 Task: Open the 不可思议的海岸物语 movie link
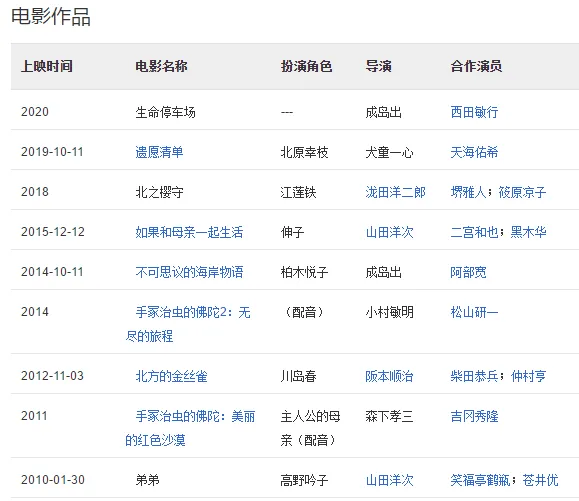[189, 272]
